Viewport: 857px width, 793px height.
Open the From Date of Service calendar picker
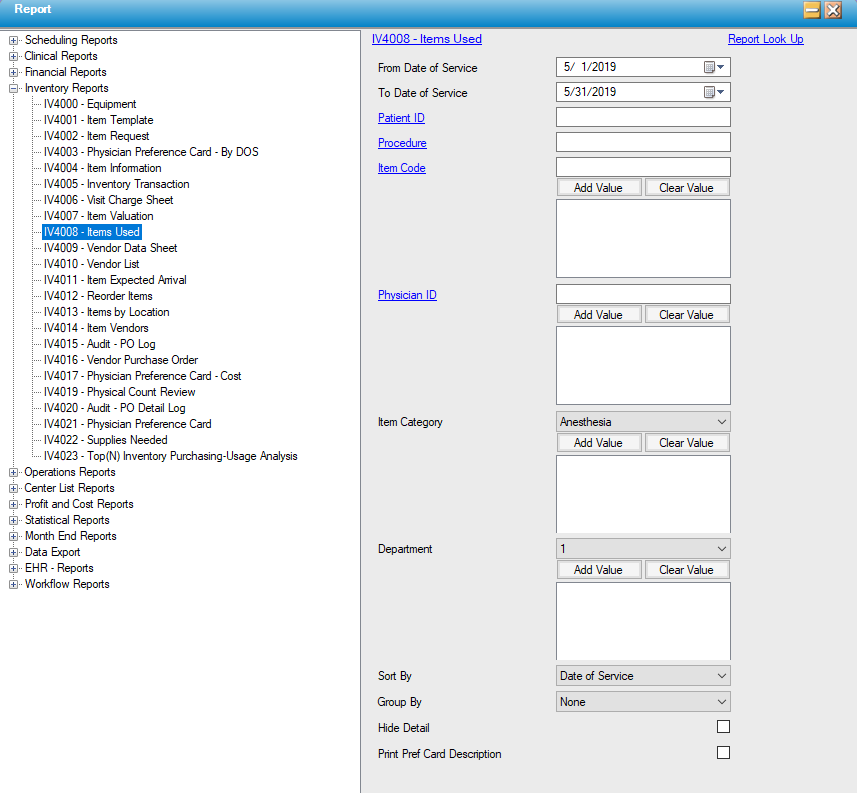(x=714, y=68)
